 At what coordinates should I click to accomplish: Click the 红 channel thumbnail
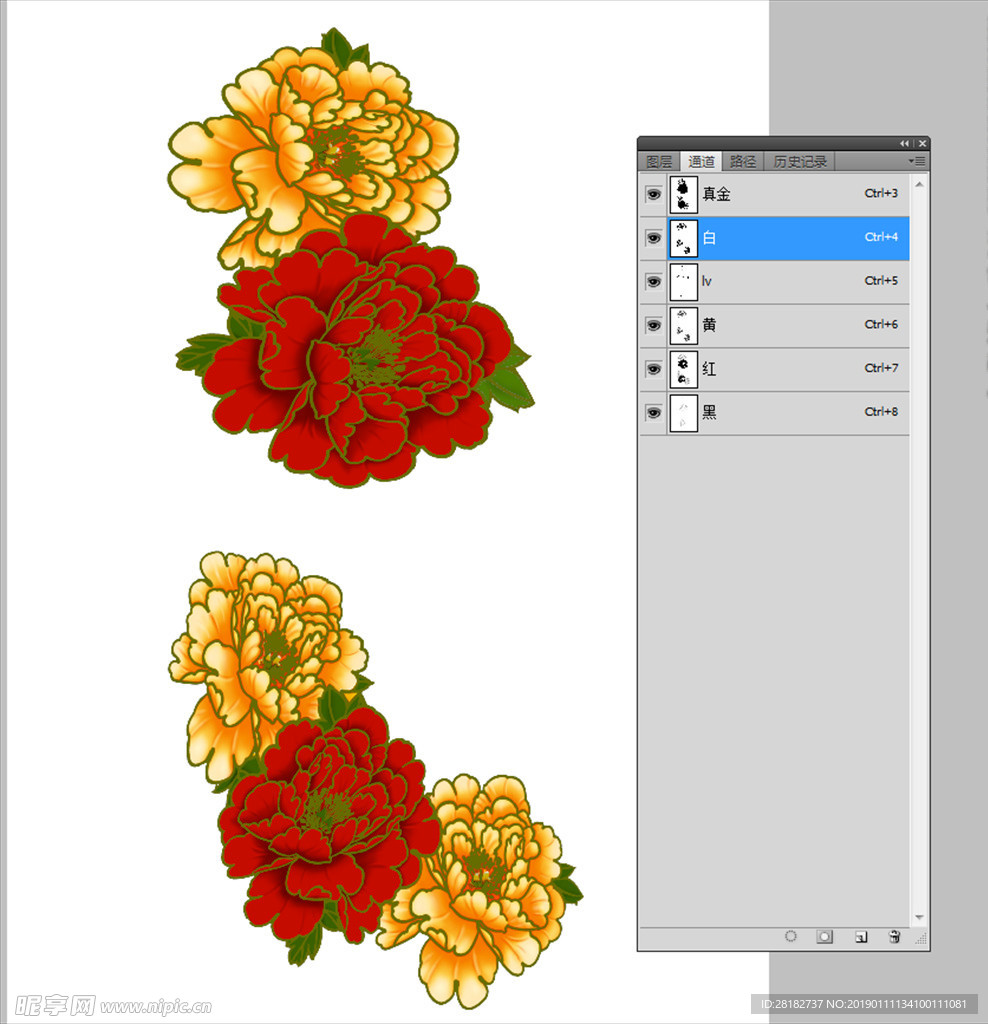click(683, 369)
